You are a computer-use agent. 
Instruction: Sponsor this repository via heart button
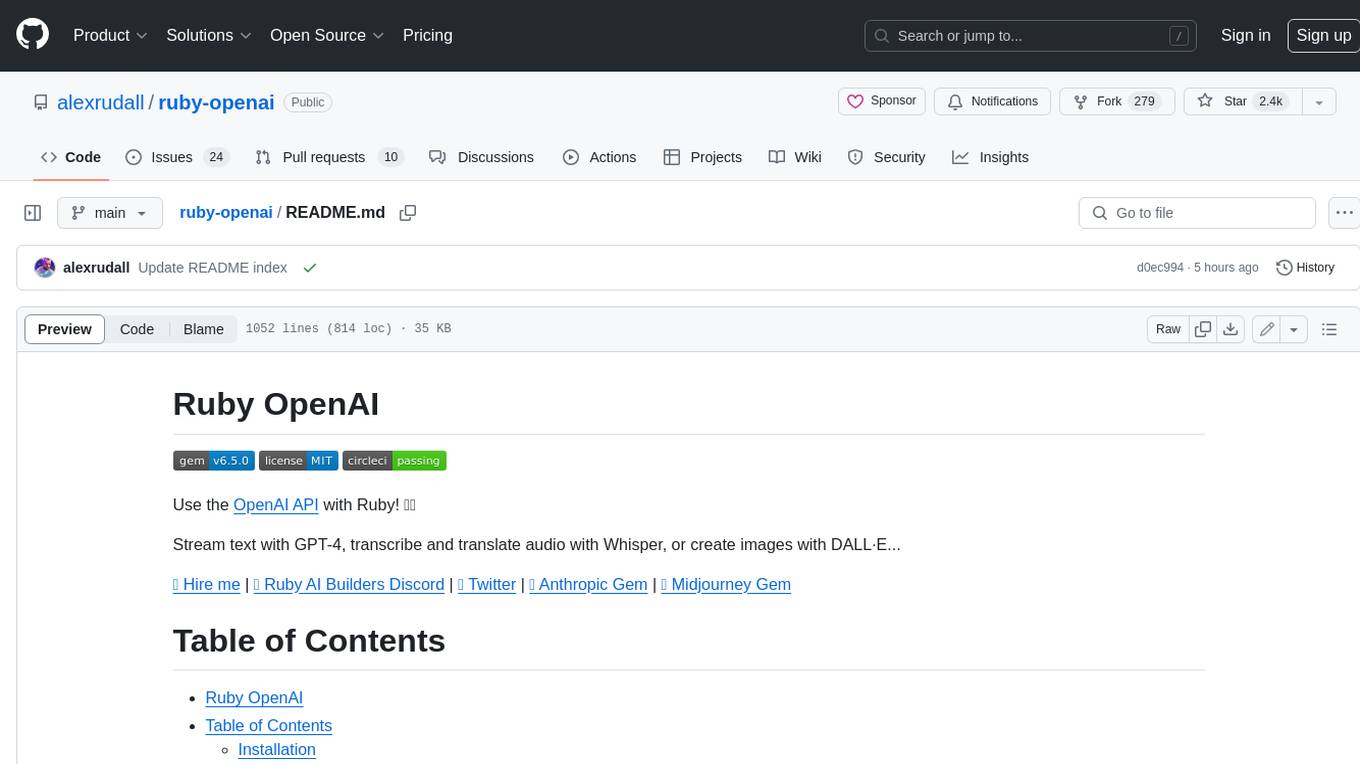882,101
